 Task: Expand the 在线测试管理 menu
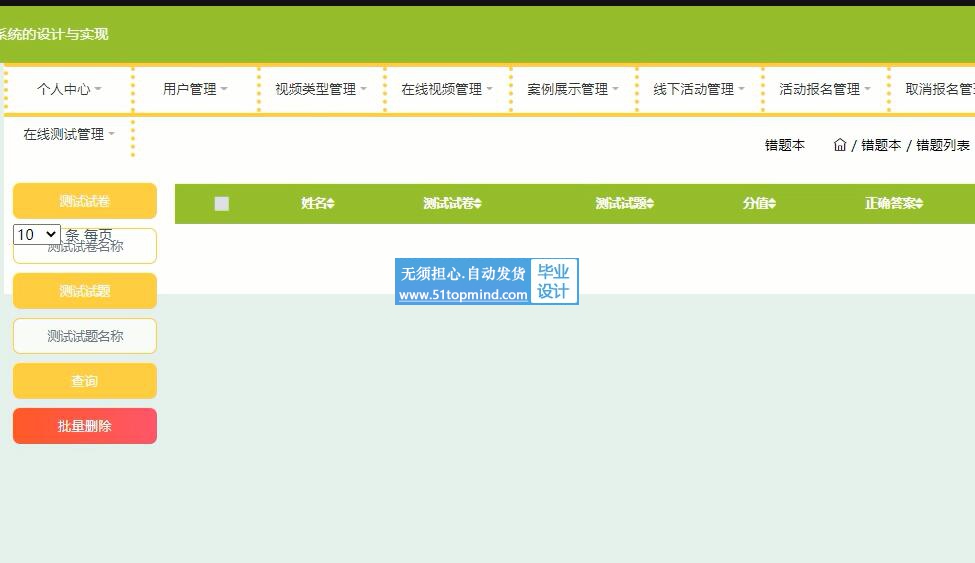pyautogui.click(x=69, y=134)
